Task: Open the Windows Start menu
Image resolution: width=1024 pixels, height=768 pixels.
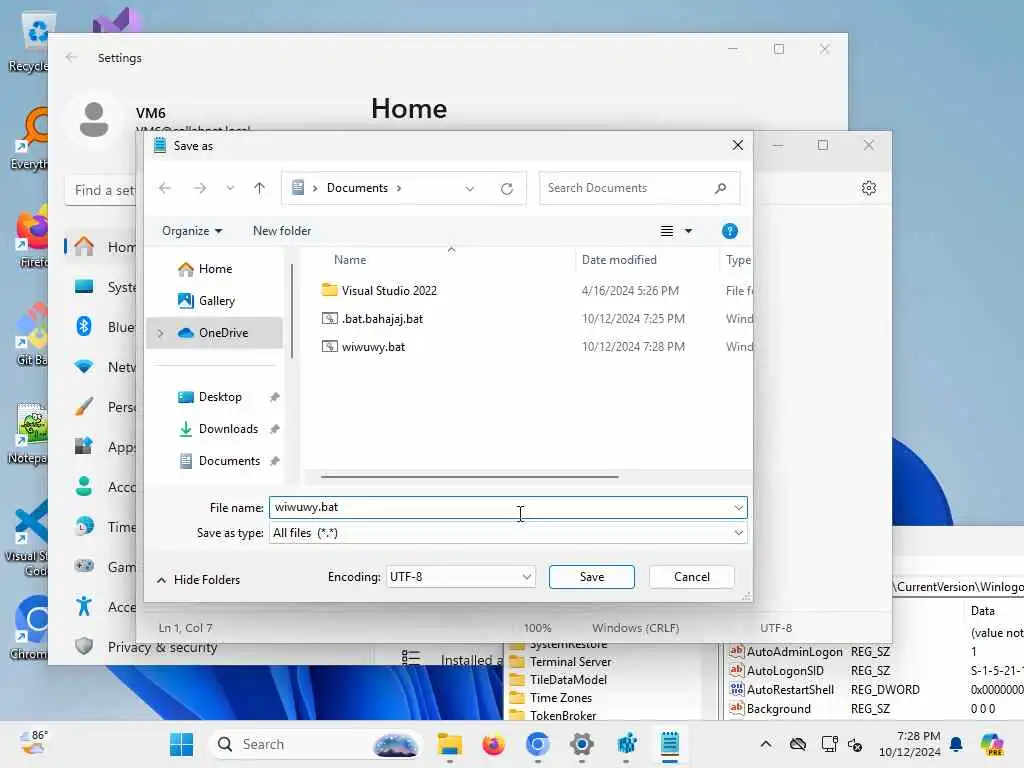Action: tap(182, 744)
